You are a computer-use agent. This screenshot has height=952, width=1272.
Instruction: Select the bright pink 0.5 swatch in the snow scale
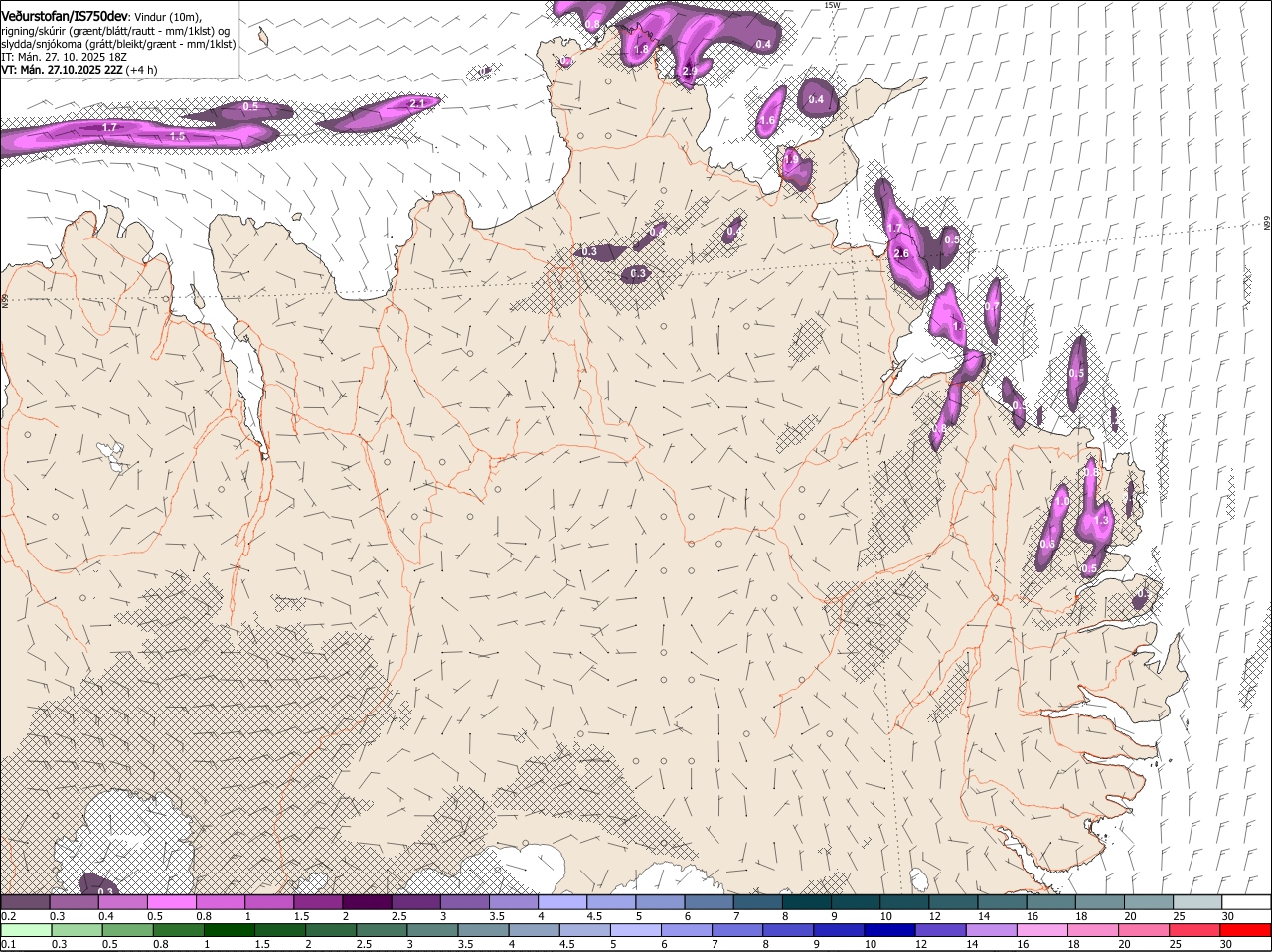(x=172, y=902)
